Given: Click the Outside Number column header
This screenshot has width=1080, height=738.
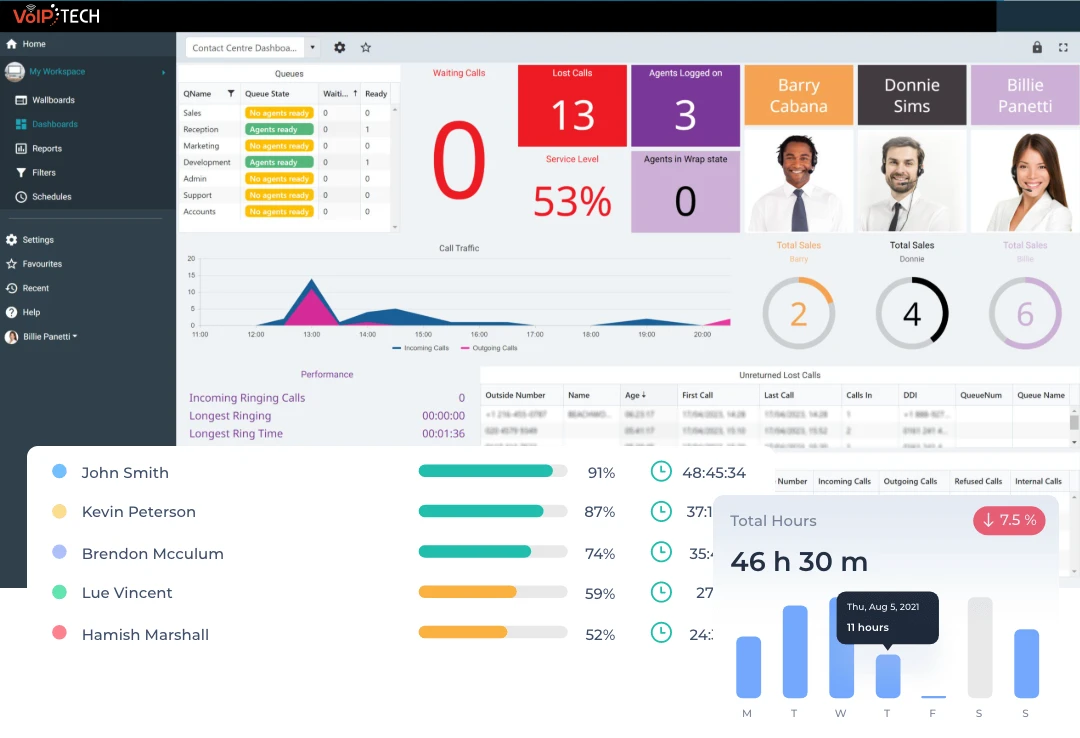Looking at the screenshot, I should 515,396.
